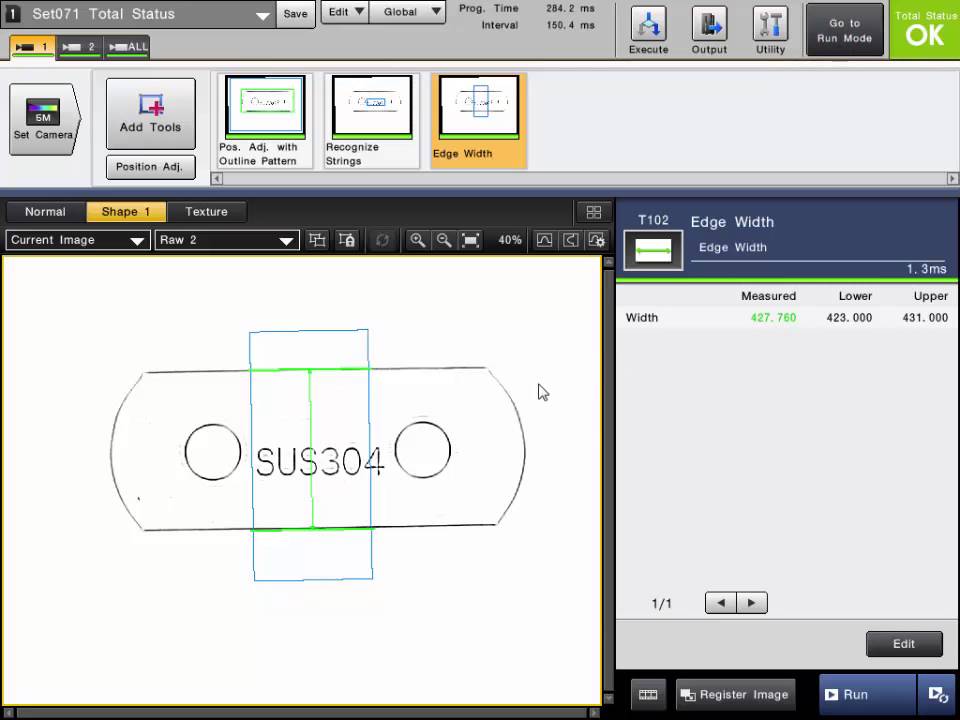Open the Normal image view tab
The image size is (960, 720).
coord(45,212)
